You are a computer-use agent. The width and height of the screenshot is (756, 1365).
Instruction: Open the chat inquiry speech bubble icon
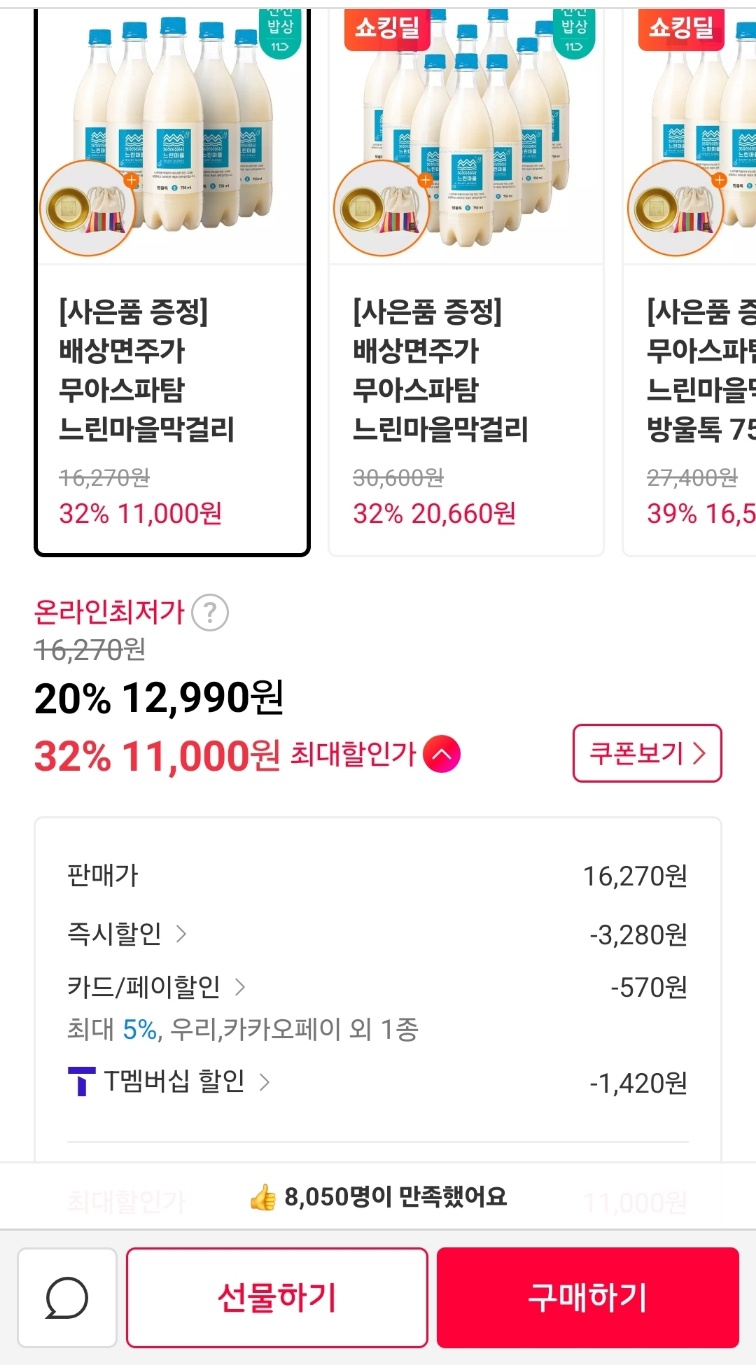click(67, 1298)
